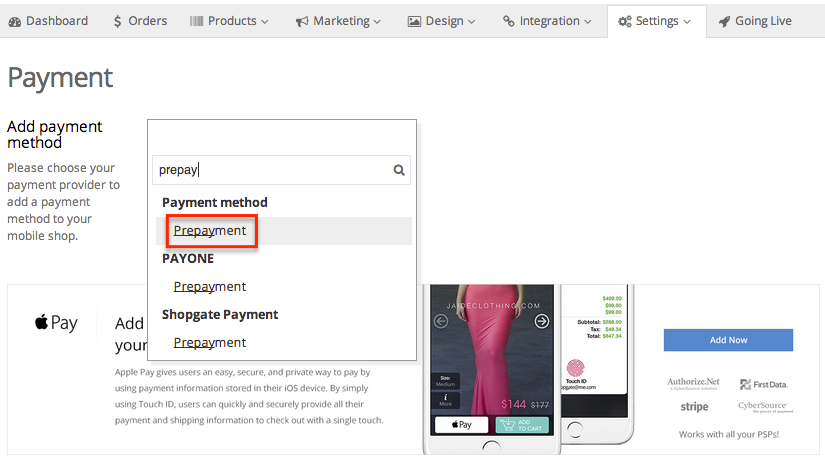825x460 pixels.
Task: Click the Apple Pay logo
Action: [56, 323]
